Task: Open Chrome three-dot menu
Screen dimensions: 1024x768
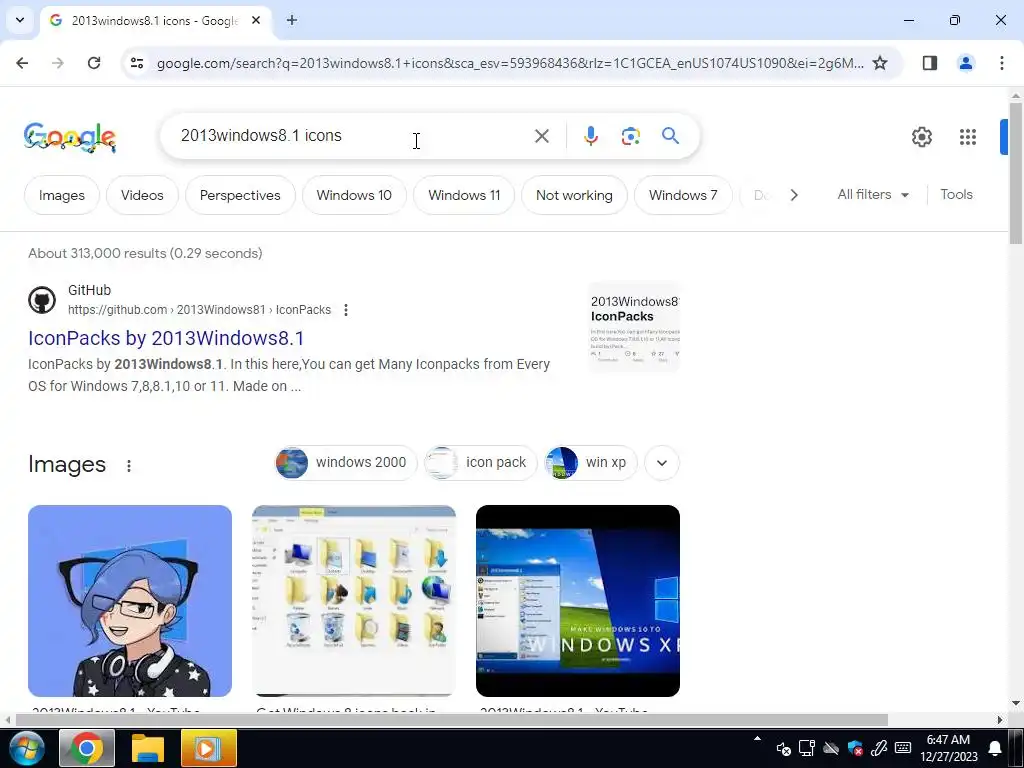Action: (1001, 63)
